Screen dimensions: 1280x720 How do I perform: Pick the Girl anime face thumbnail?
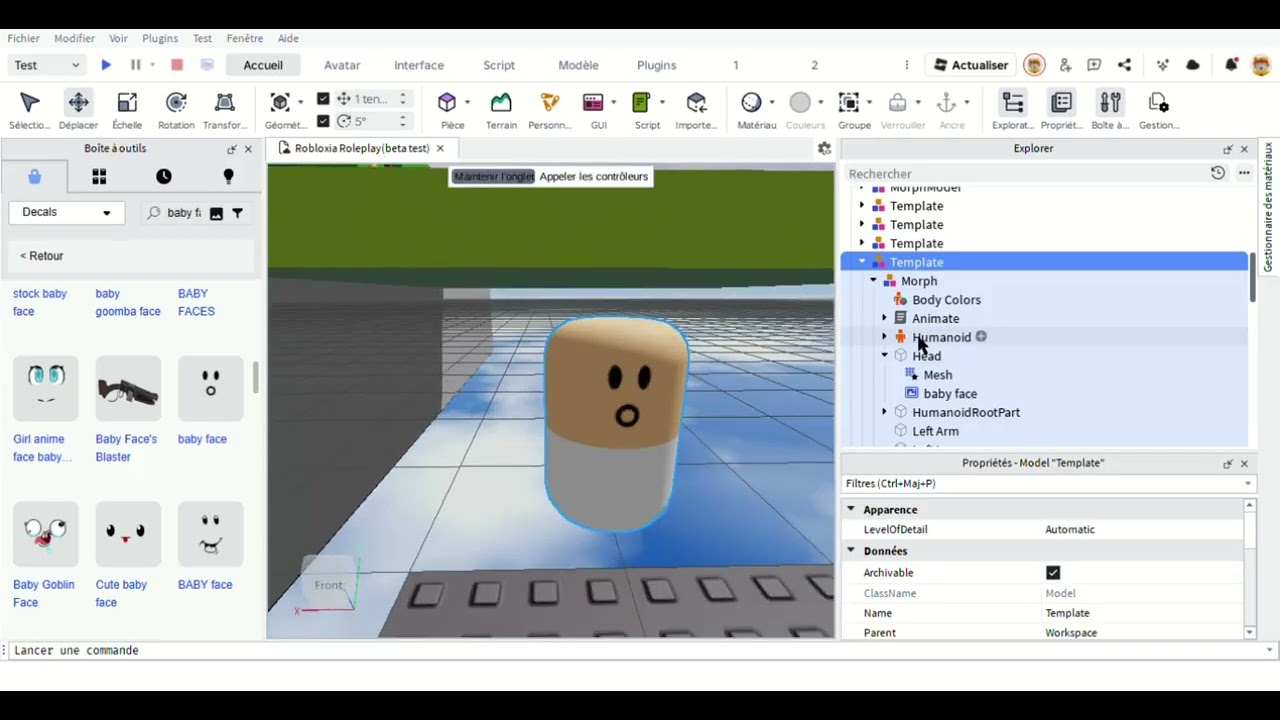(x=45, y=388)
